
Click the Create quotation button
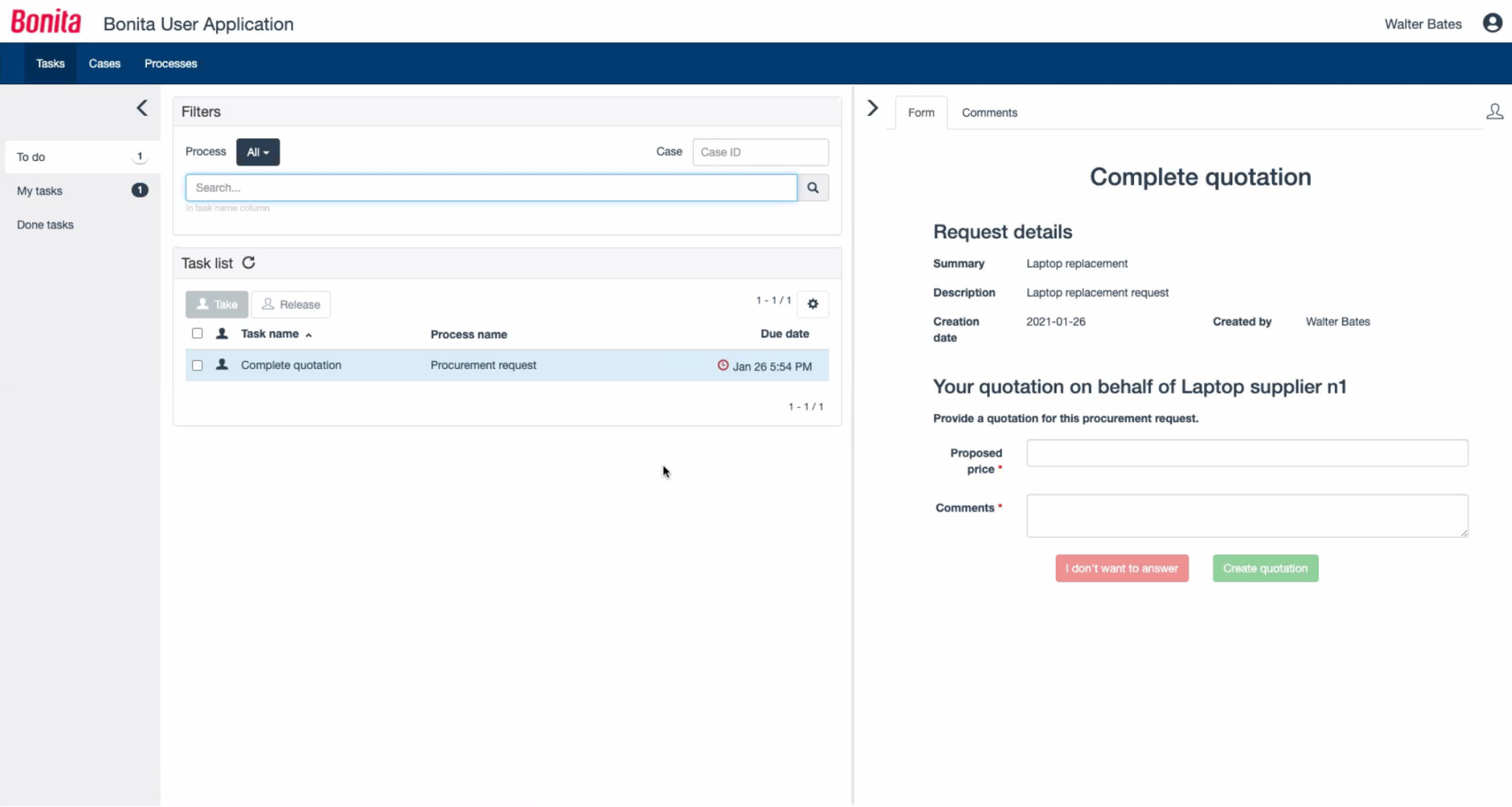1265,568
